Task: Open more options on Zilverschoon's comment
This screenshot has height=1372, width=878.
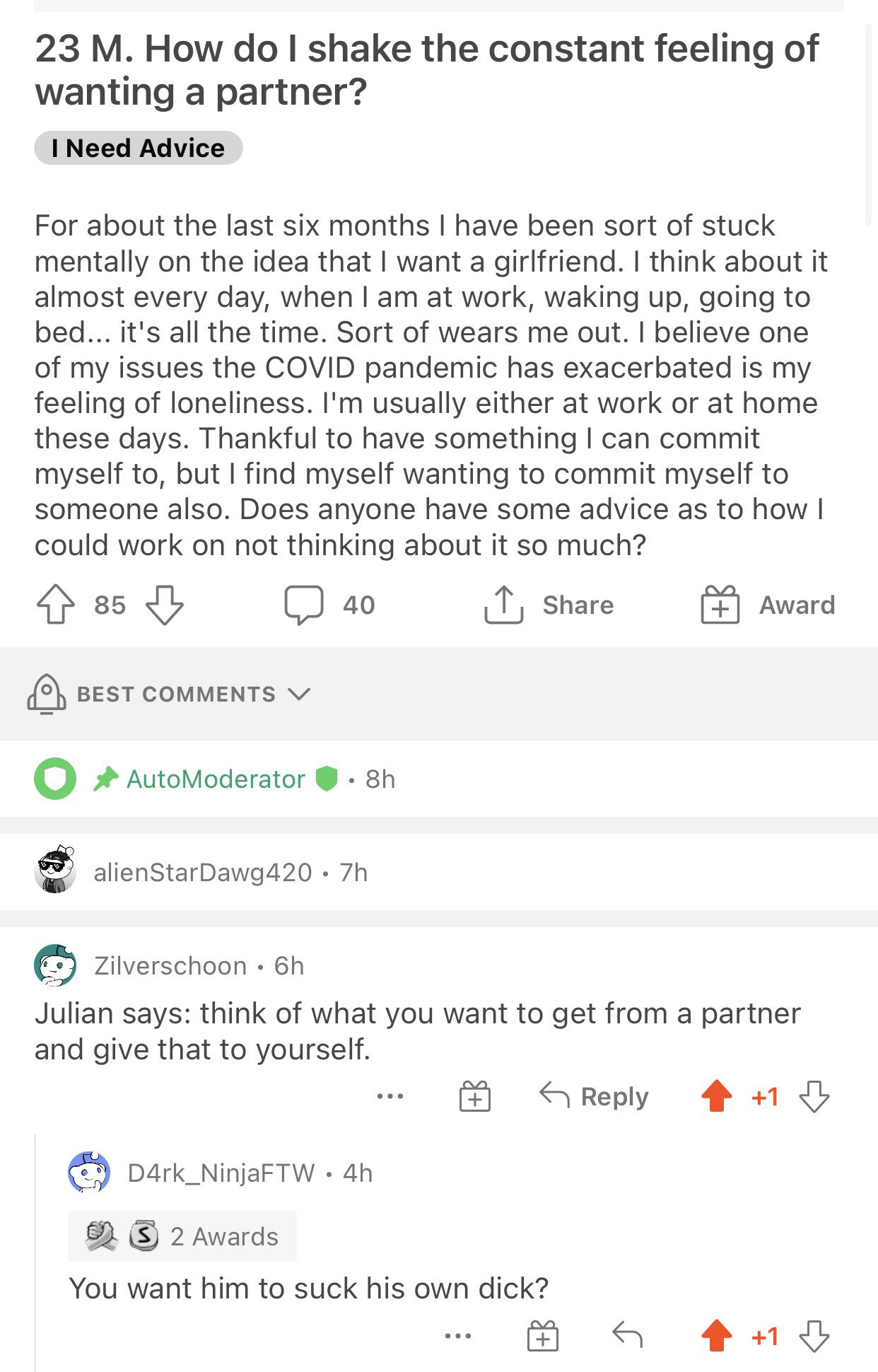Action: (390, 1097)
